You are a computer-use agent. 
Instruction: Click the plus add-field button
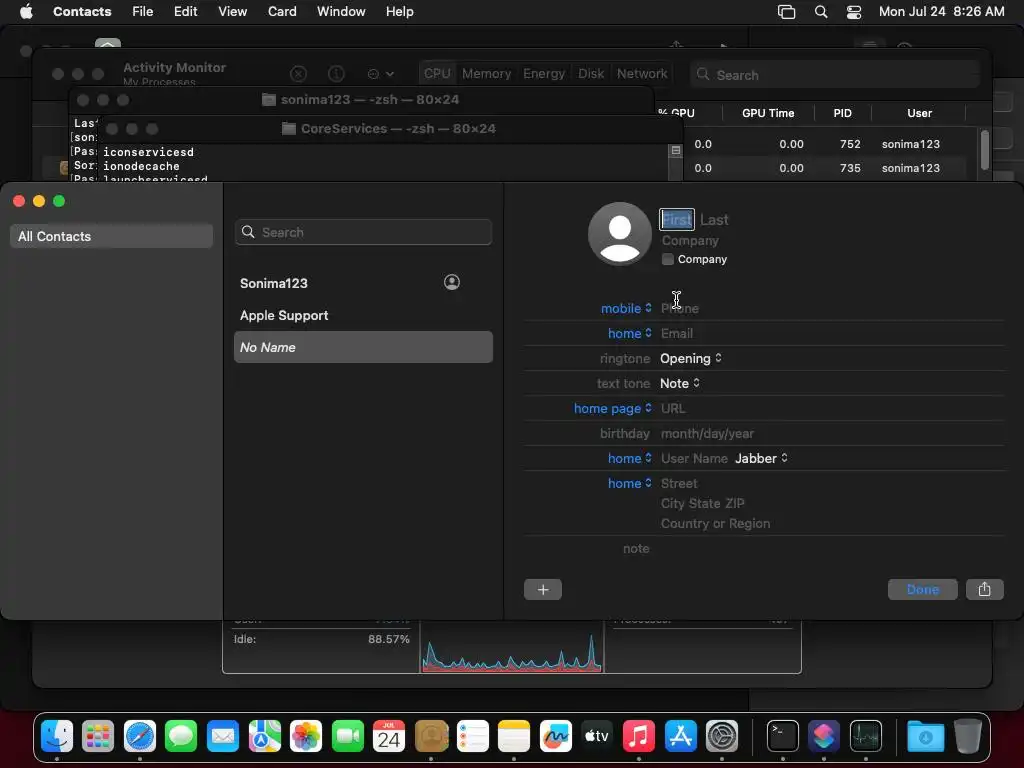point(543,590)
